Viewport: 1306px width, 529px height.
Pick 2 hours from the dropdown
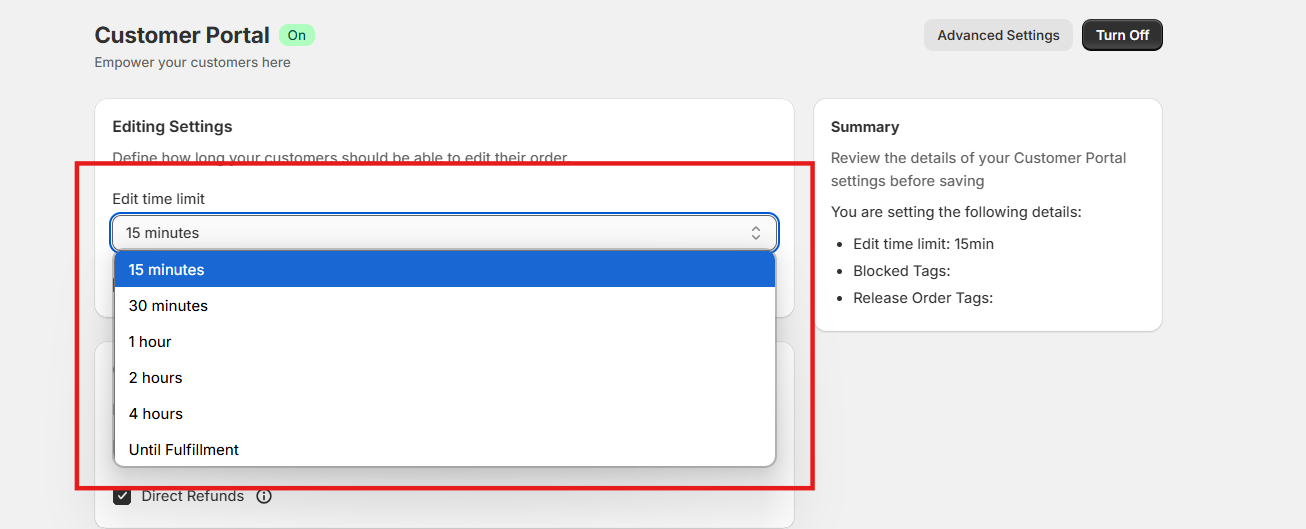(445, 378)
